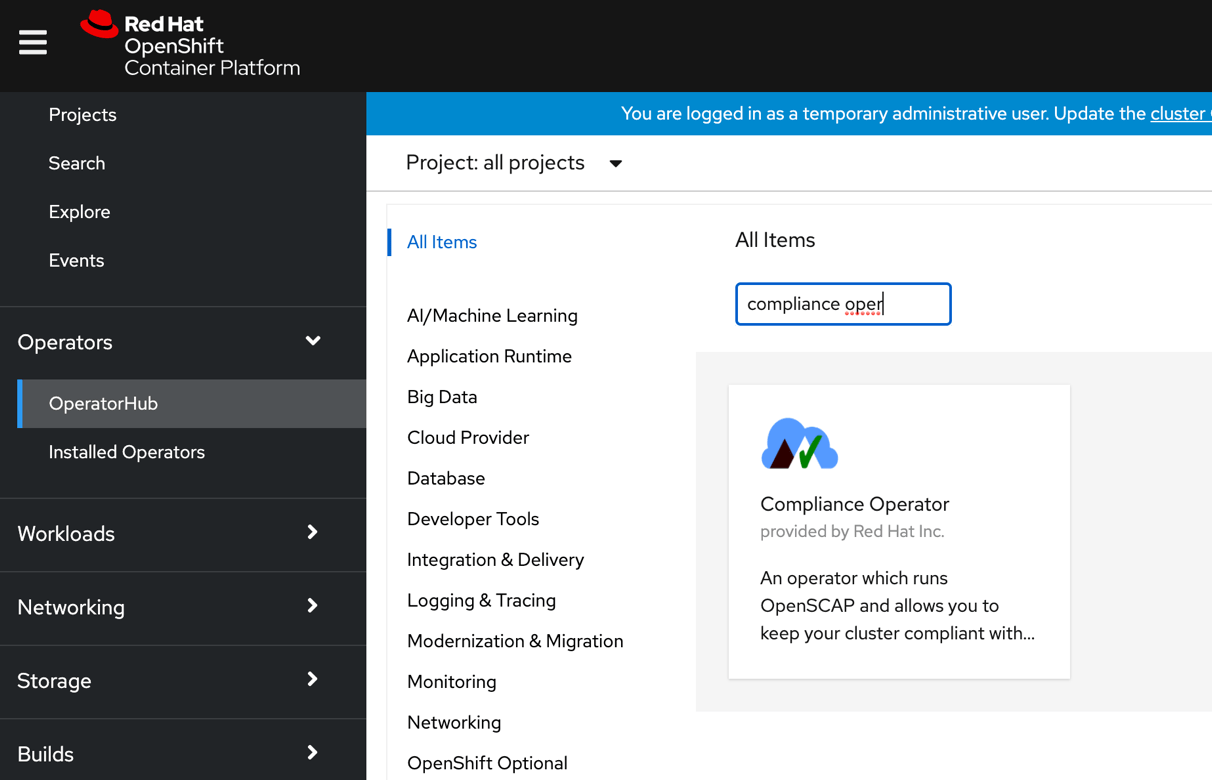Screen dimensions: 1212x780
Task: Click the operator search input field
Action: tap(842, 304)
